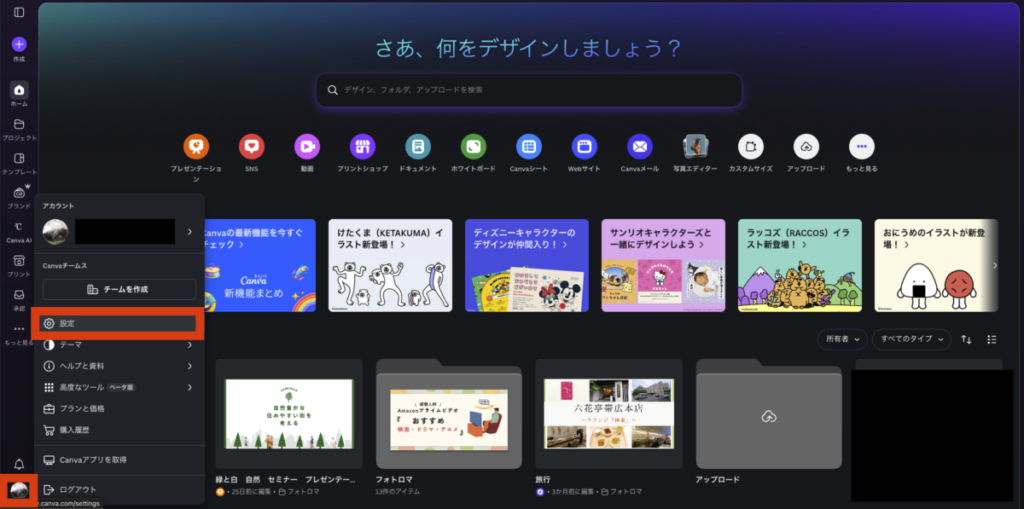Choose Custom Size (カスタムサイズ) icon
1024x509 pixels.
pyautogui.click(x=751, y=146)
